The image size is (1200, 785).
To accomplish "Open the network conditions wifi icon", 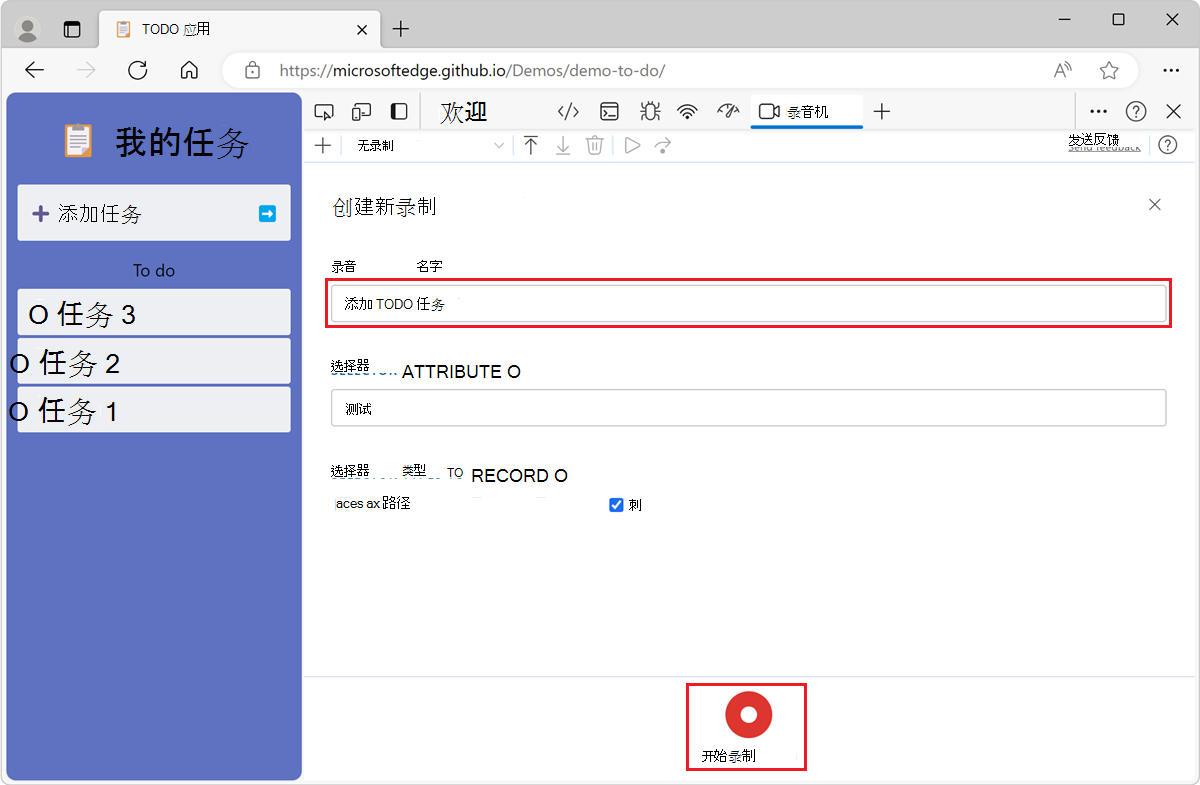I will [x=687, y=111].
